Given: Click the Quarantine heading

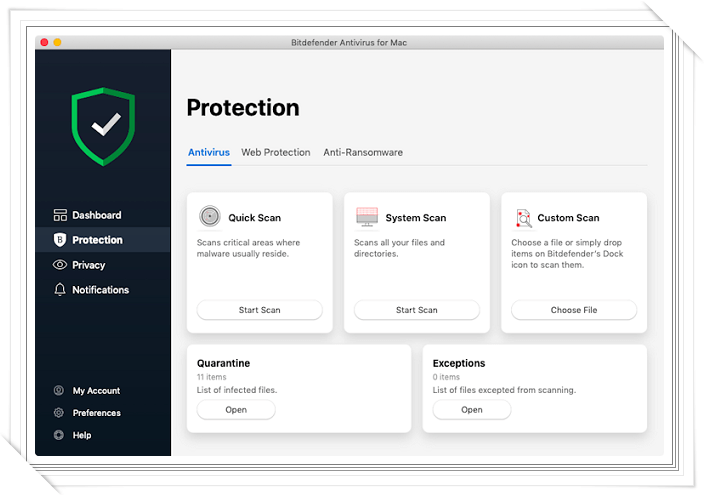Looking at the screenshot, I should [x=224, y=363].
